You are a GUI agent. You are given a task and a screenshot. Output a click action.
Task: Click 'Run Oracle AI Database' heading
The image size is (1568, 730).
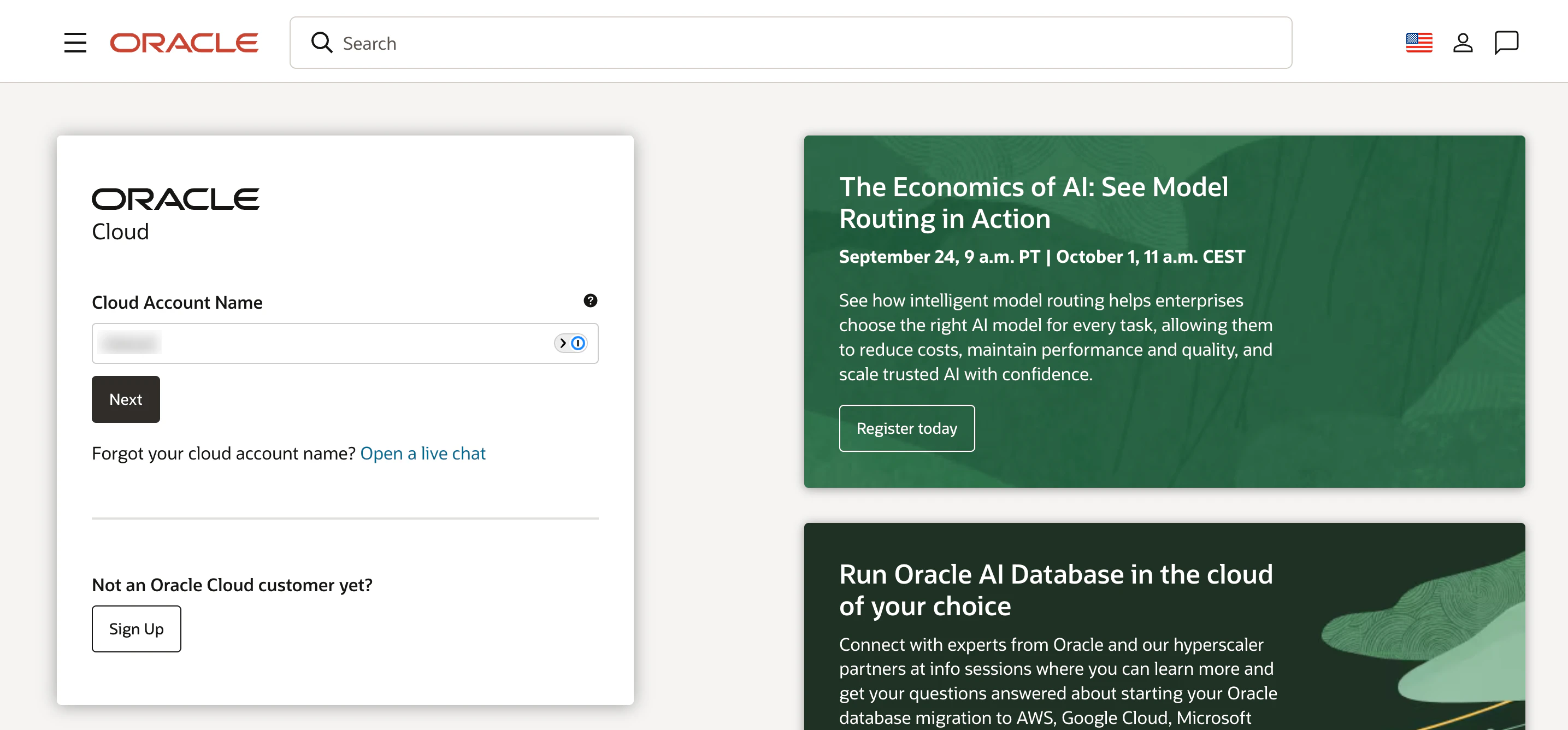click(1056, 590)
